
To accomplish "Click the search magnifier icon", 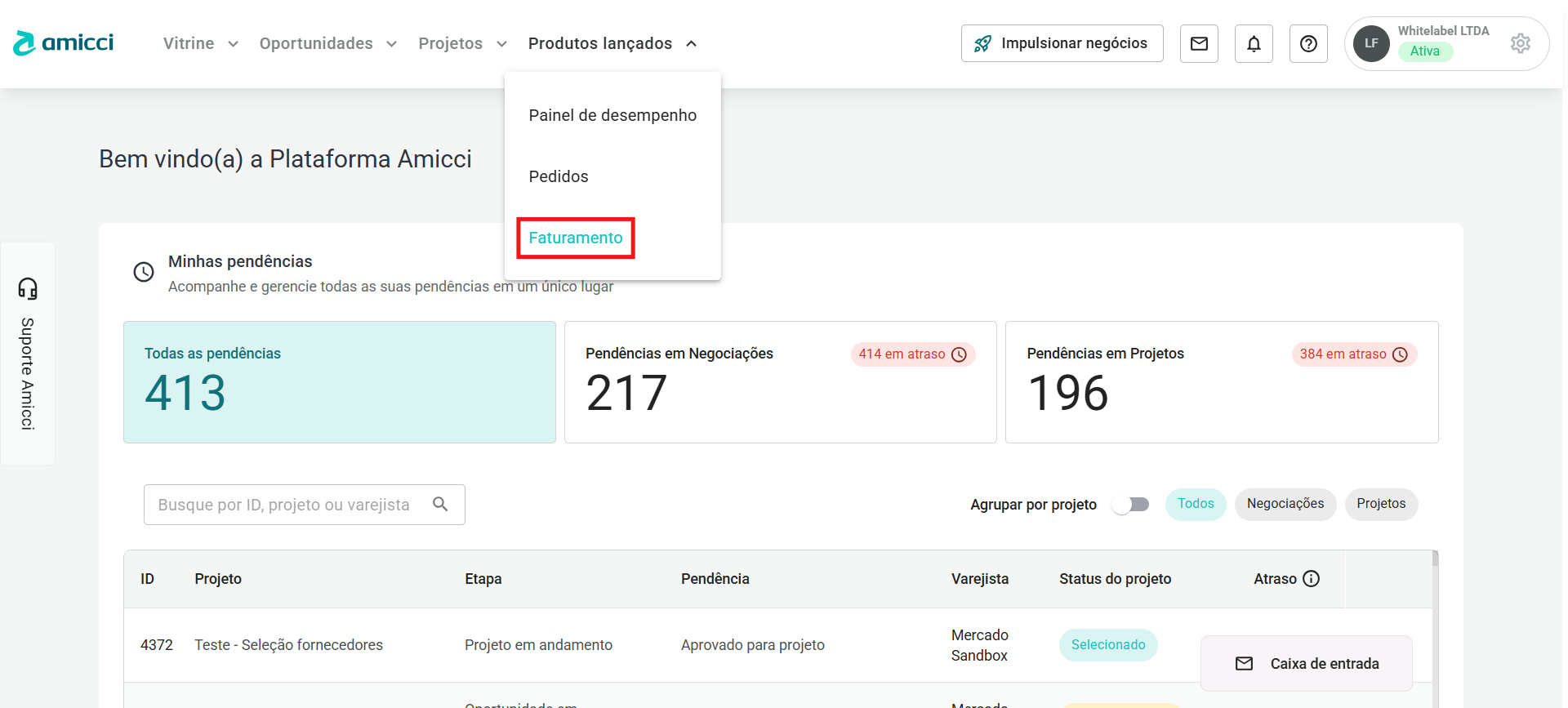I will coord(440,505).
